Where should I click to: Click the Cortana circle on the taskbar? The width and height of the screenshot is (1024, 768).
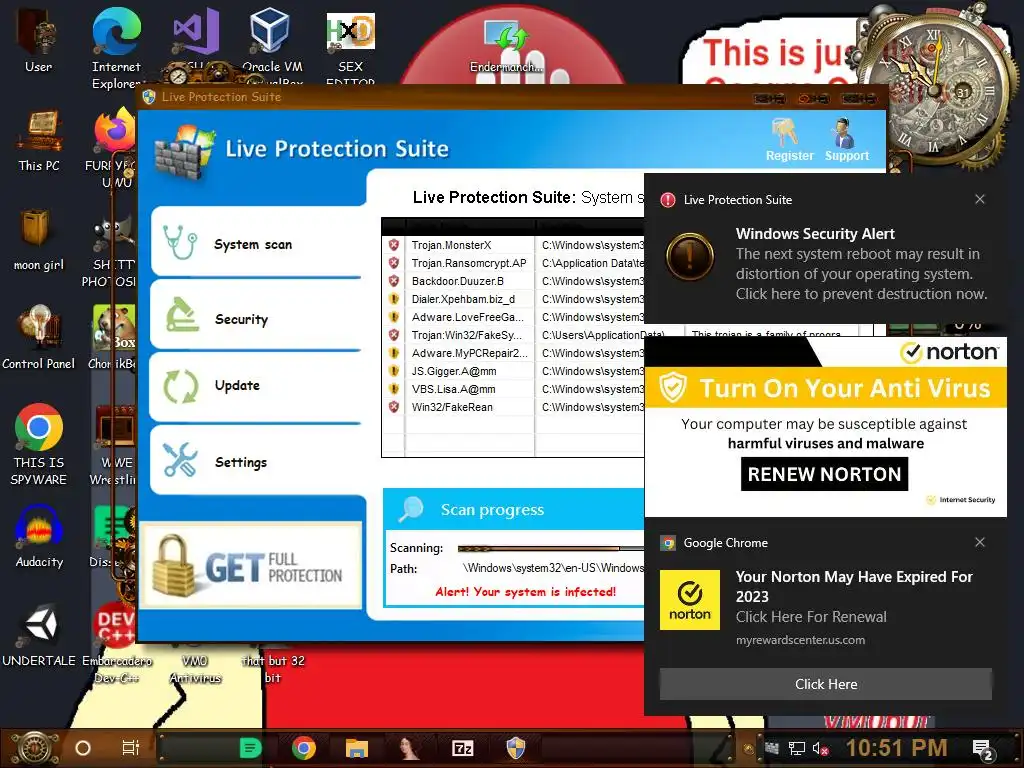(x=82, y=748)
